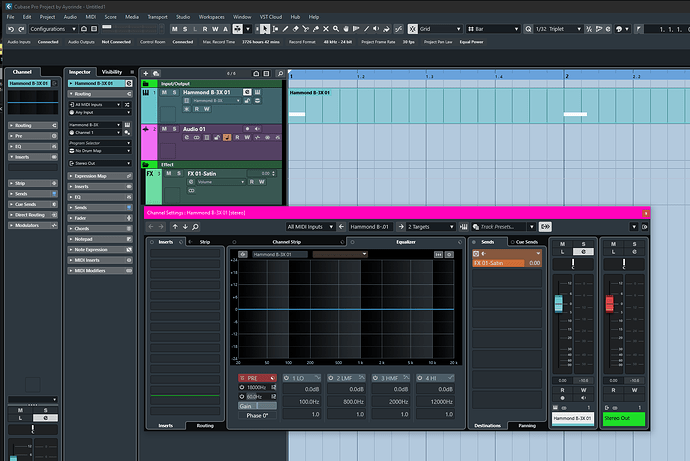Open the Grid snap type dropdown
The height and width of the screenshot is (461, 690).
point(440,29)
